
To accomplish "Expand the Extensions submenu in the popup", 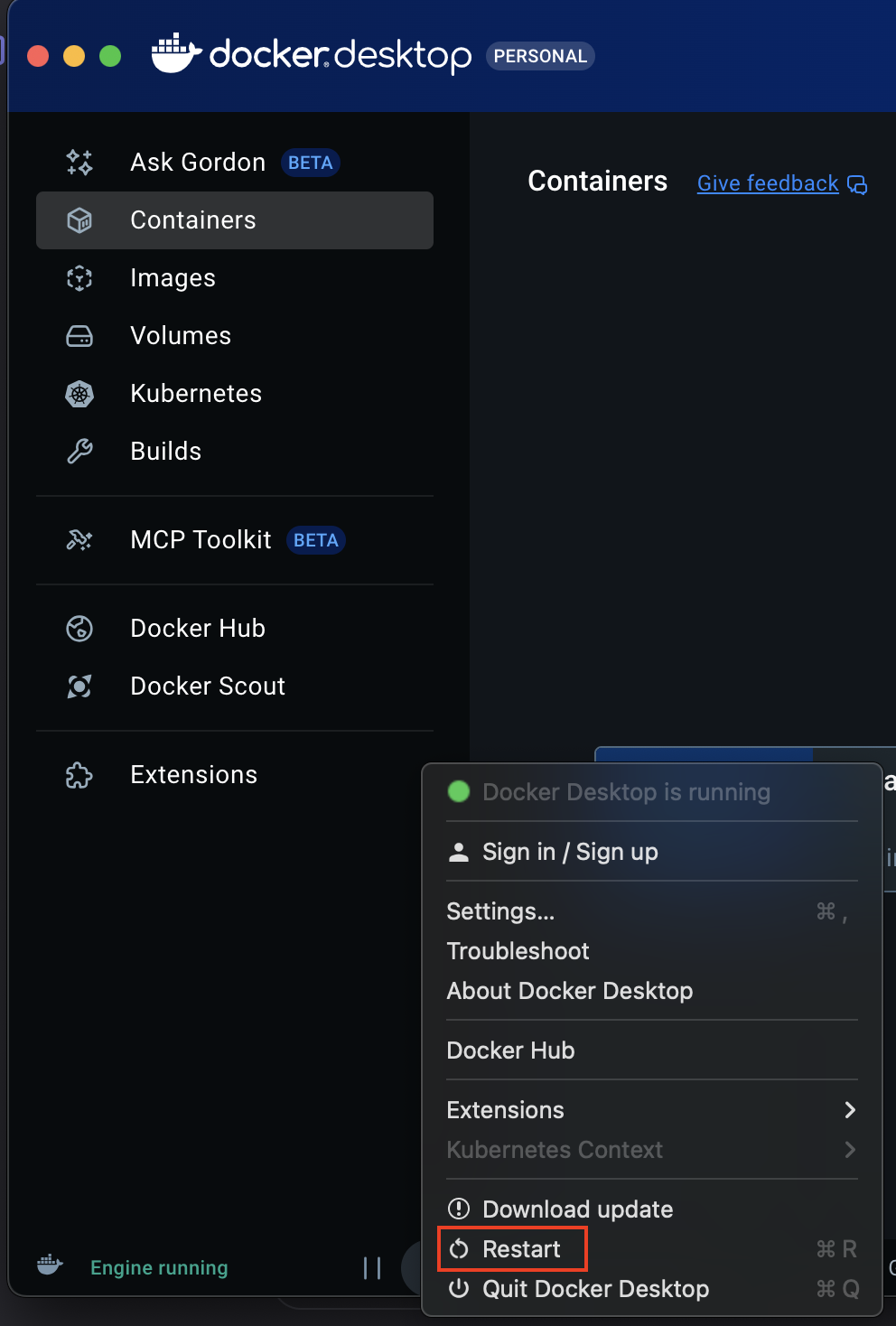I will [849, 1110].
